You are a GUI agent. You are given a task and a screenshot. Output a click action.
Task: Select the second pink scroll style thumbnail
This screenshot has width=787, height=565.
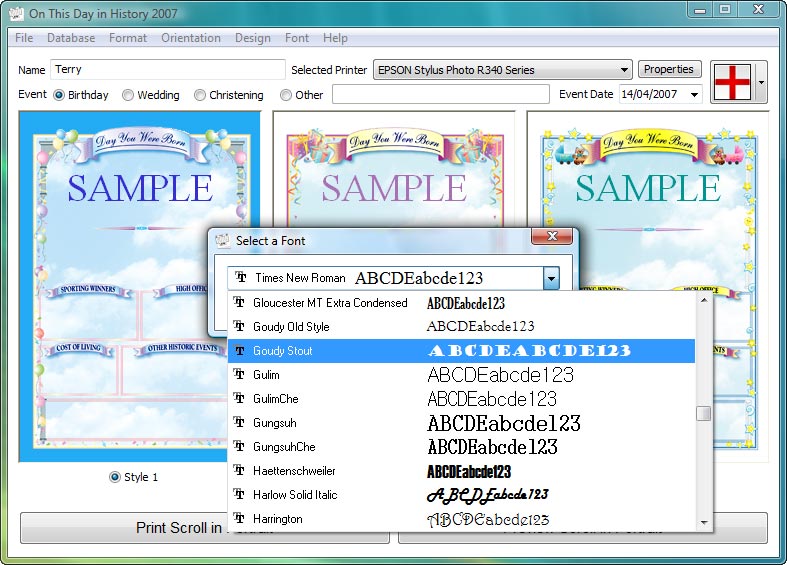[394, 171]
